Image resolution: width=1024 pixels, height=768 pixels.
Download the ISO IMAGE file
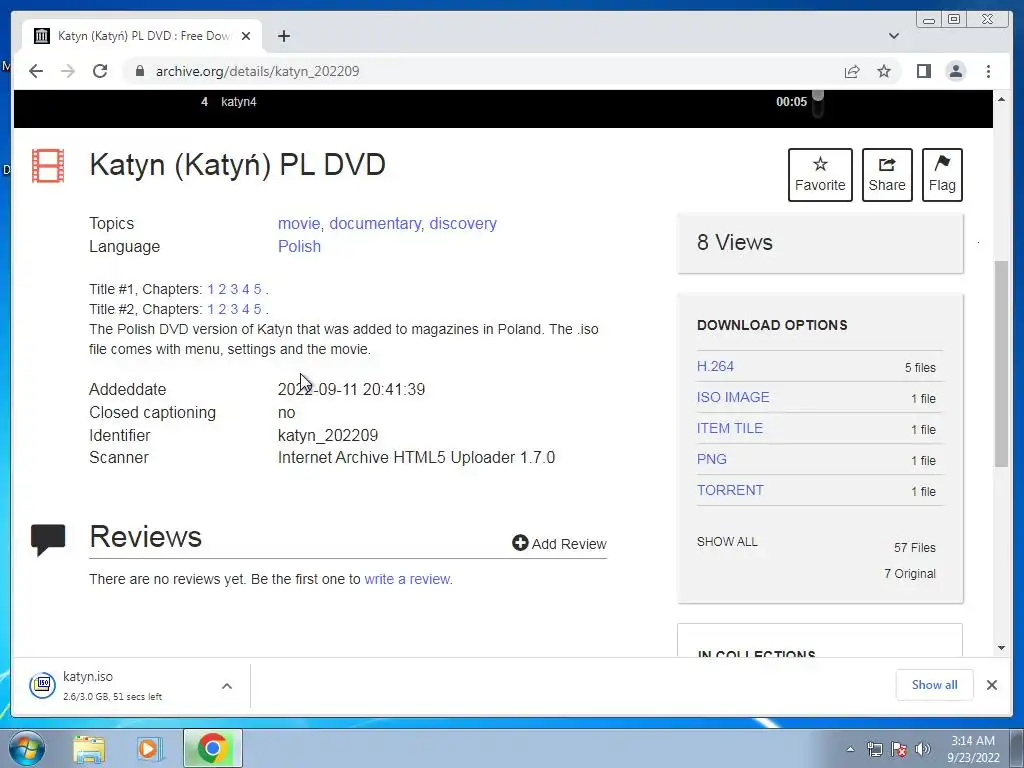click(x=733, y=397)
